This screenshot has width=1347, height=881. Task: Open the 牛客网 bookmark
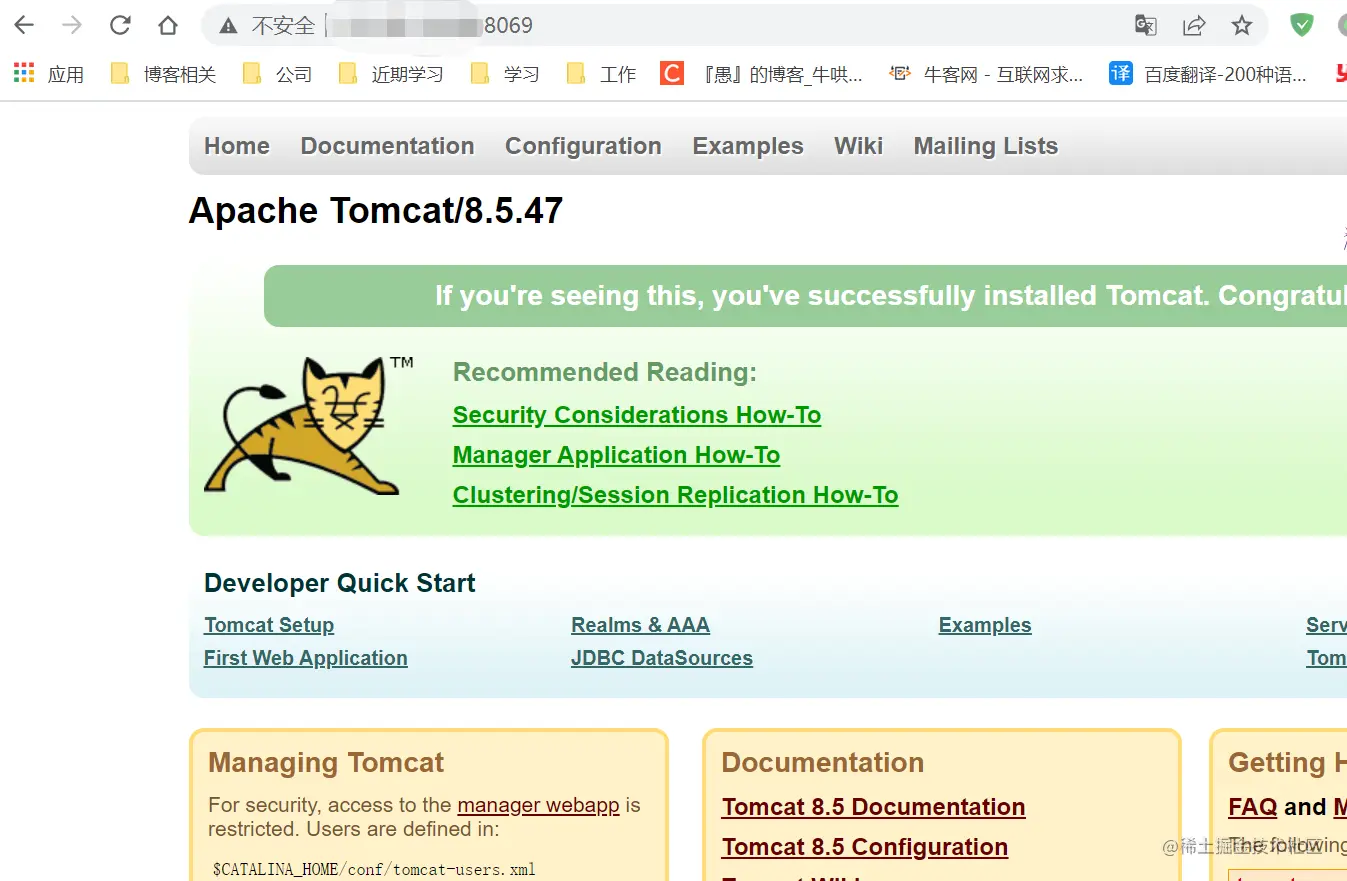(986, 74)
